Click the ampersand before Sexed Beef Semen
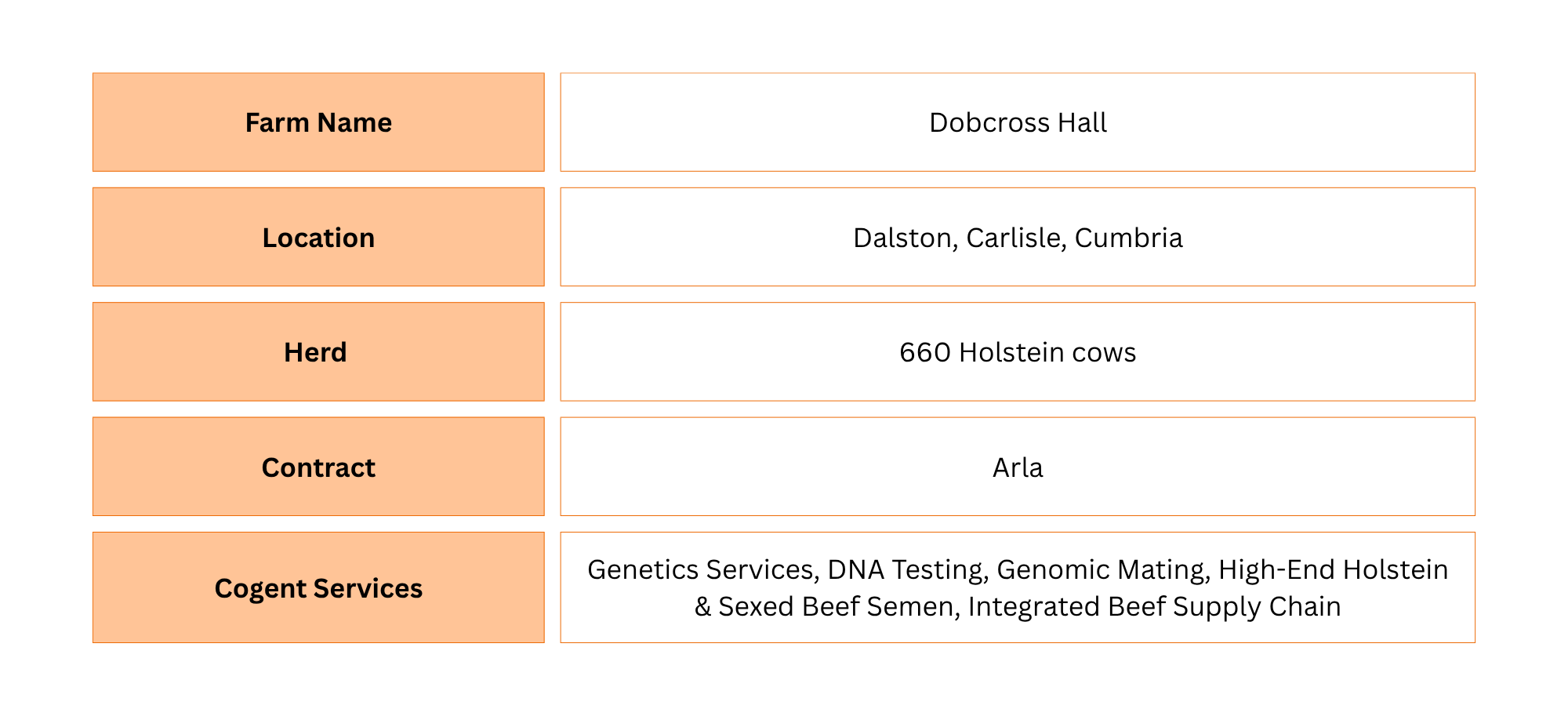Viewport: 1568px width, 709px height. click(702, 607)
